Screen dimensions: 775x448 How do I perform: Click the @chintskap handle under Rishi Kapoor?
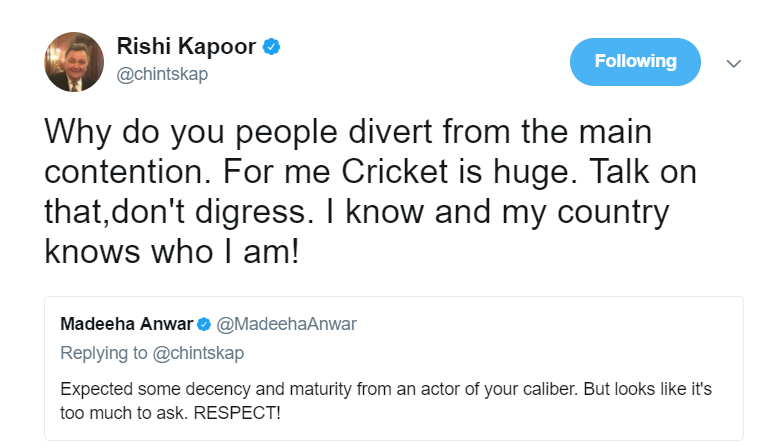(163, 75)
